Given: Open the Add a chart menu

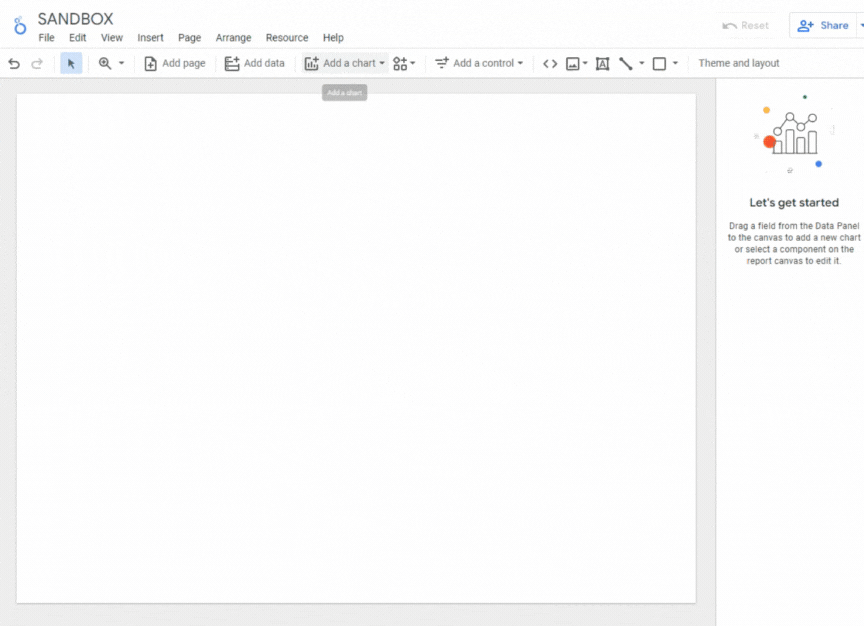Looking at the screenshot, I should (x=344, y=63).
